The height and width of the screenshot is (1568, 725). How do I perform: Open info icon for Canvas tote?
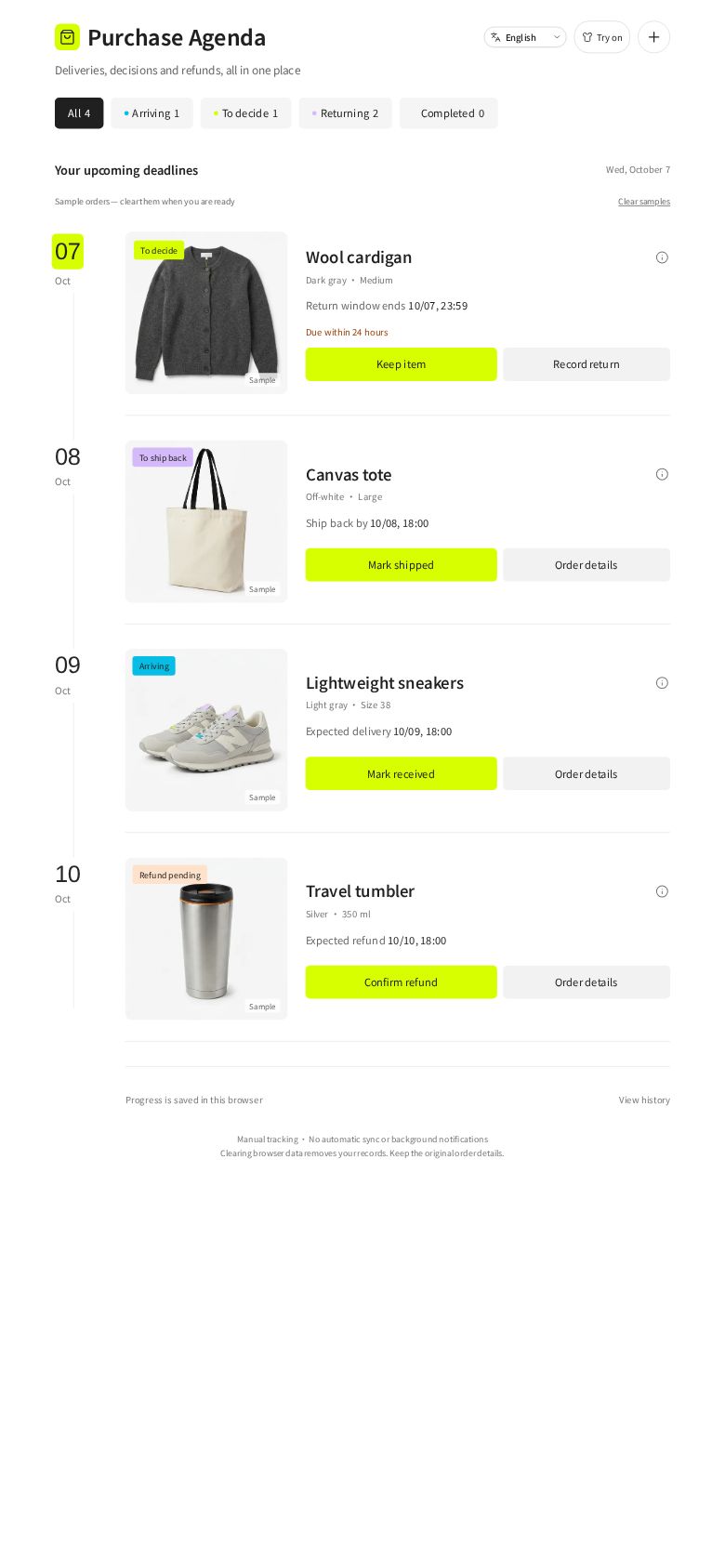662,474
